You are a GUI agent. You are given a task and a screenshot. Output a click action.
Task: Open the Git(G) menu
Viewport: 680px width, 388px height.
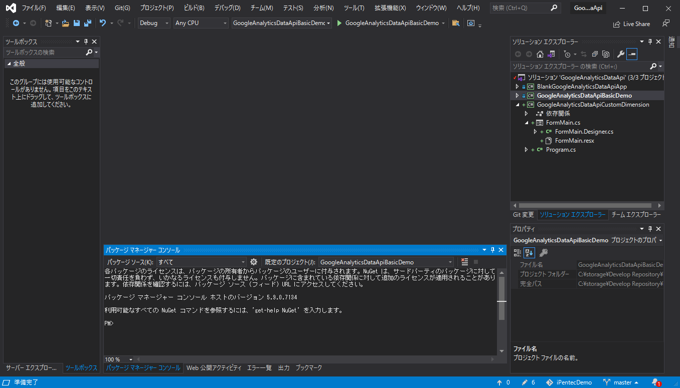122,8
